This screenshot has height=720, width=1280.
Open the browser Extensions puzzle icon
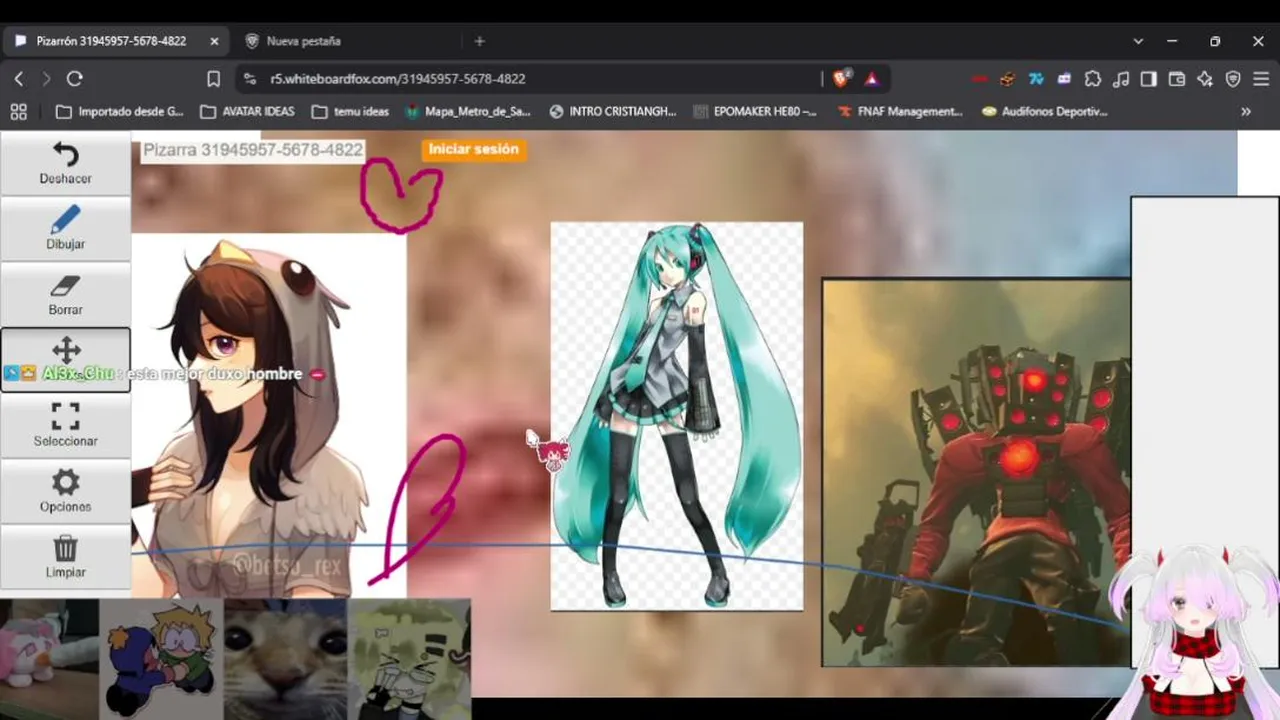[x=1093, y=78]
